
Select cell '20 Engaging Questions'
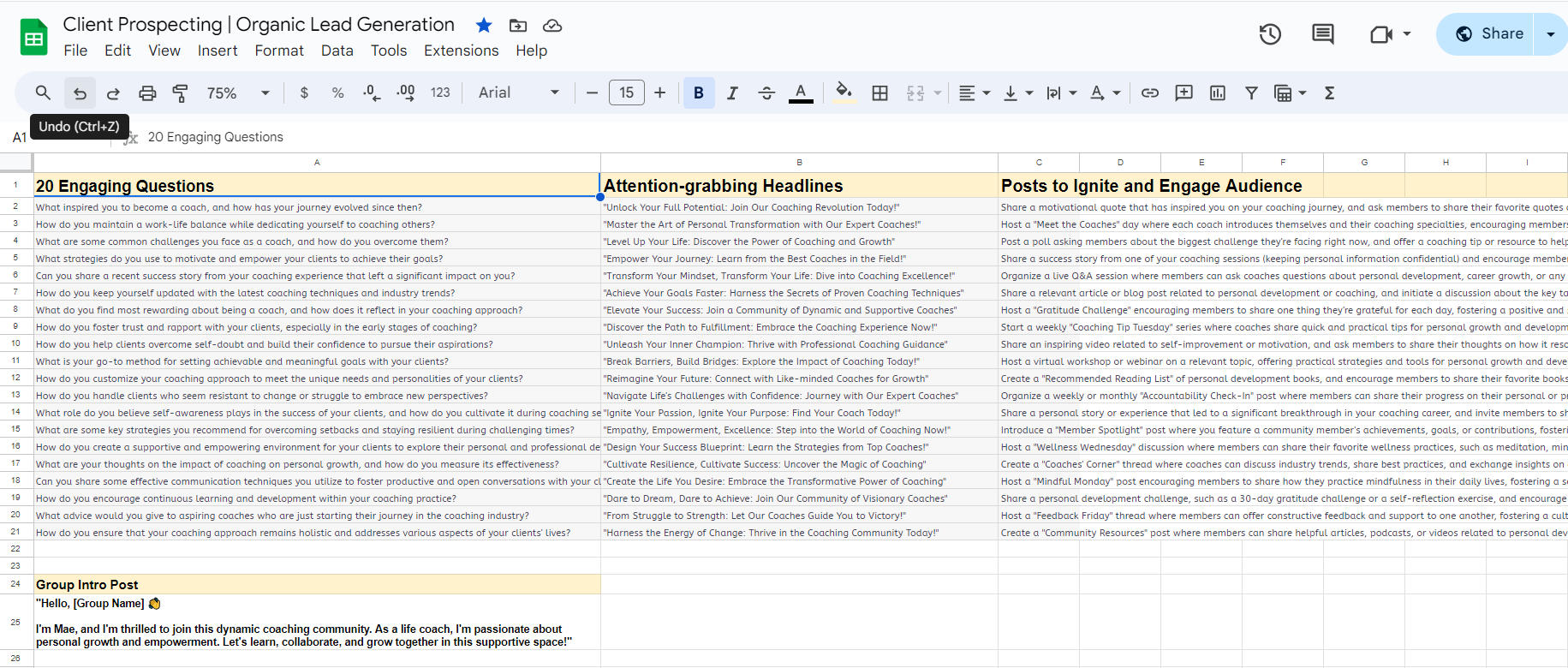[x=317, y=186]
